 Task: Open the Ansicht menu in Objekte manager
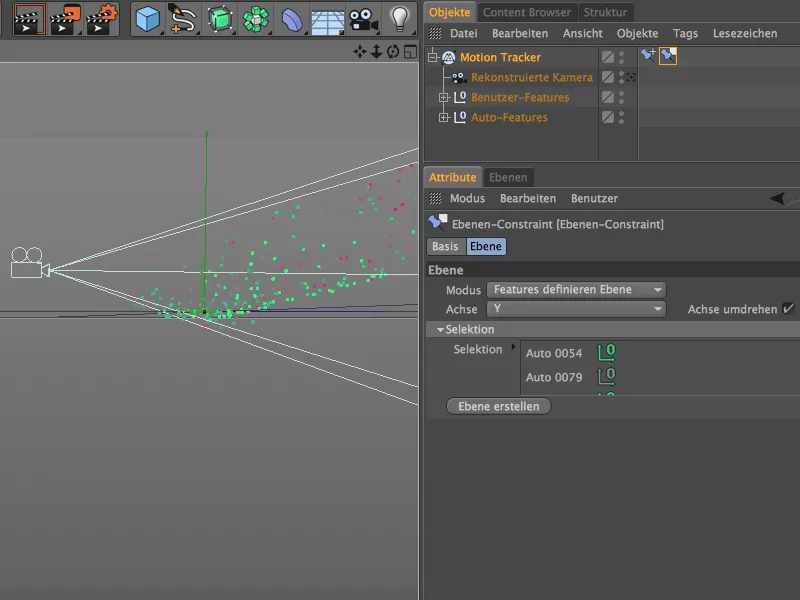(582, 34)
